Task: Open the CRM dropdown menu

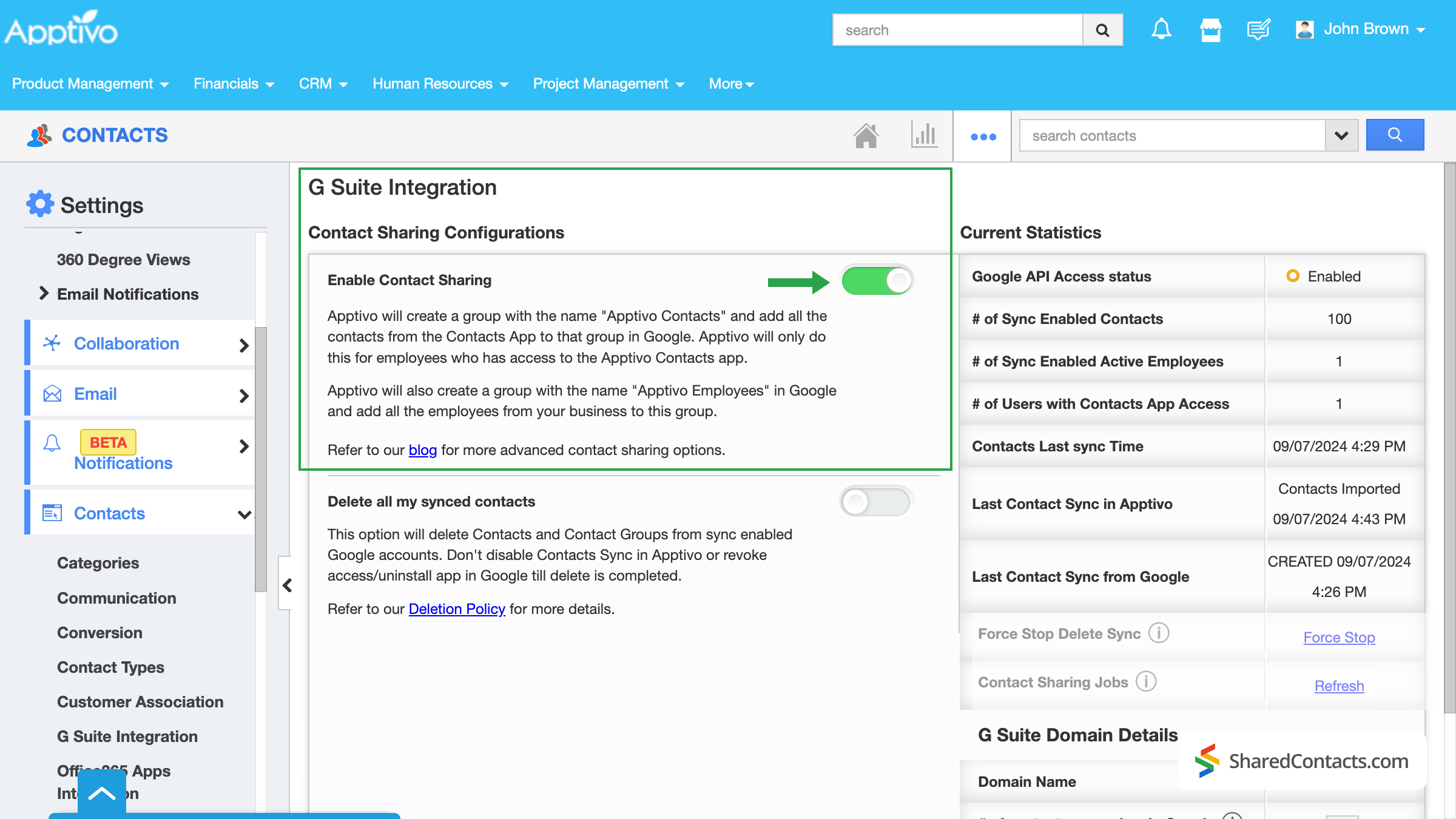Action: 323,84
